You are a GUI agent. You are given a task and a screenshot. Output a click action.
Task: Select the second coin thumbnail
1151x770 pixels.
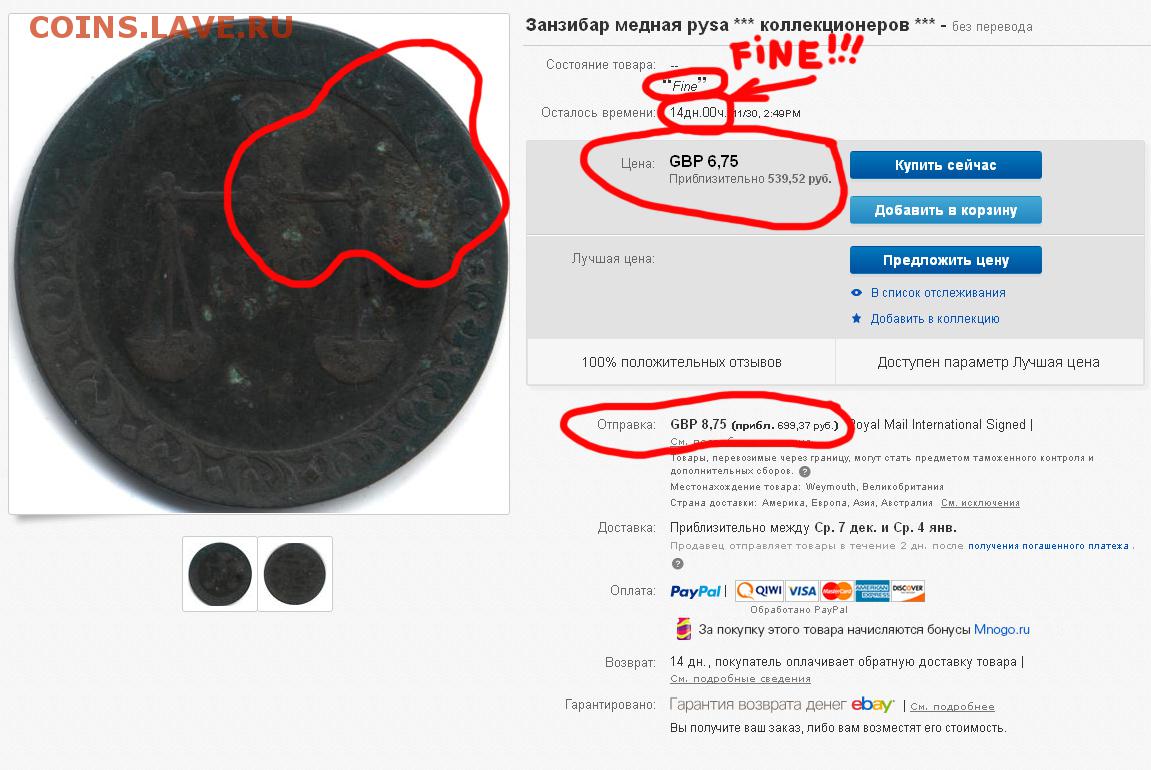tap(295, 574)
